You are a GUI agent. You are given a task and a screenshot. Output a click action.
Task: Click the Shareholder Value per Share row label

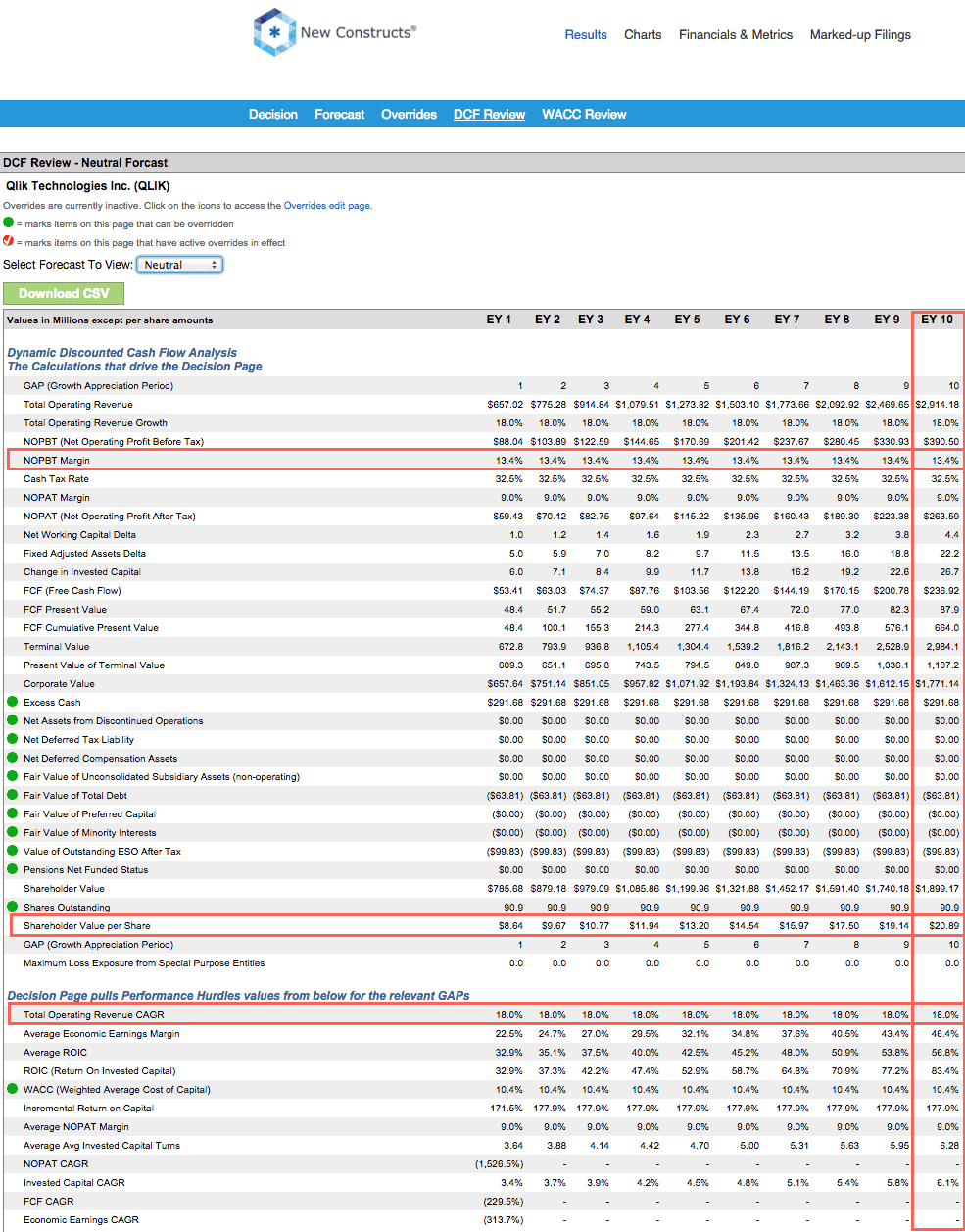(87, 925)
